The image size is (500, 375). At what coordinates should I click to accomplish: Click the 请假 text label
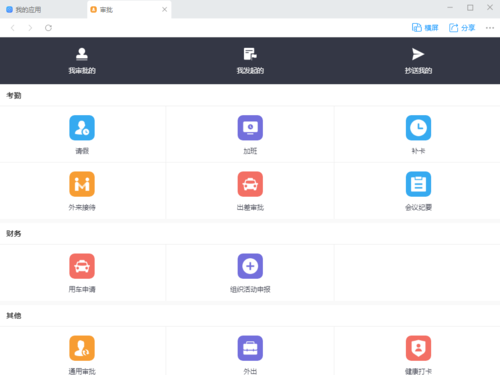point(82,151)
